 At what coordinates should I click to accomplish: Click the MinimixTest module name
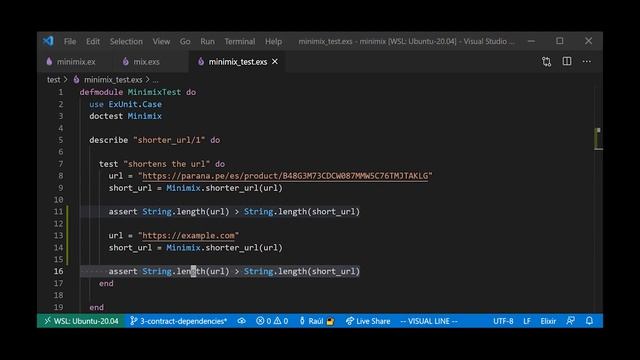pos(154,92)
